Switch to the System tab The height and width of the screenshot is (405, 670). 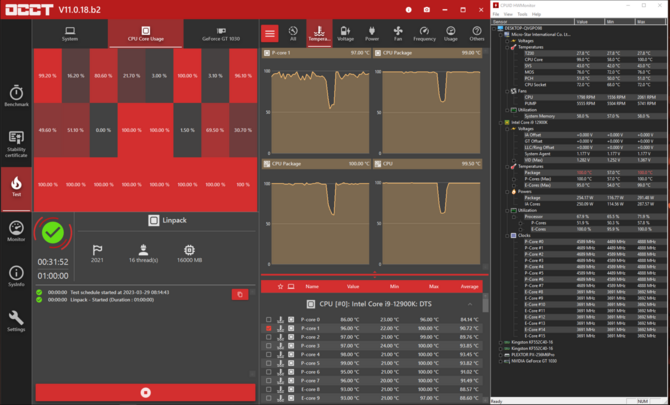[x=70, y=34]
